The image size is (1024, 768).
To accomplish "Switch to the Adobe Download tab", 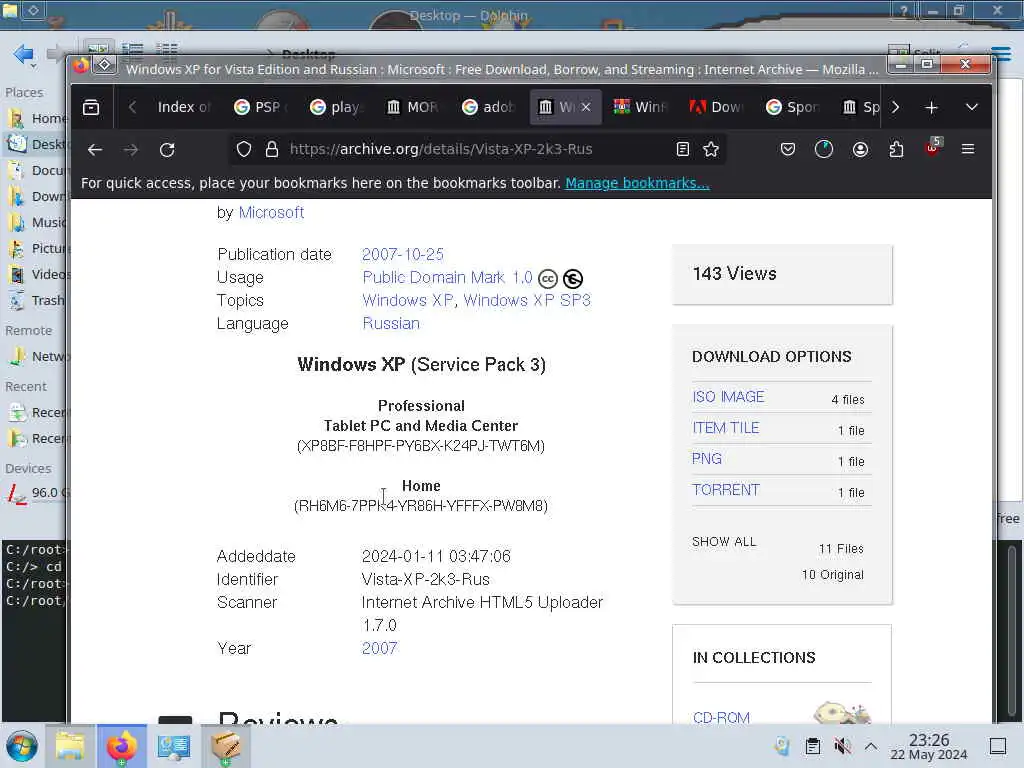I will (x=716, y=107).
